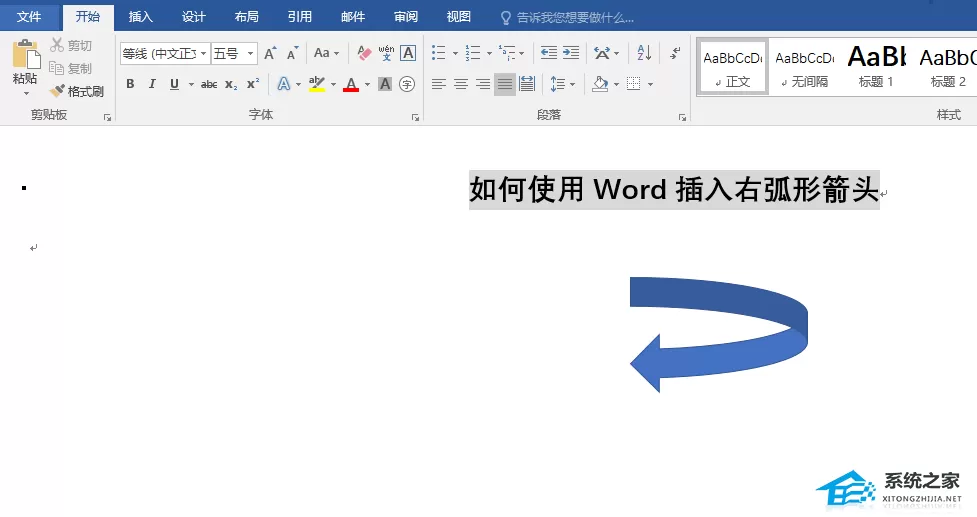Apply character border with the boxed A icon

click(408, 54)
